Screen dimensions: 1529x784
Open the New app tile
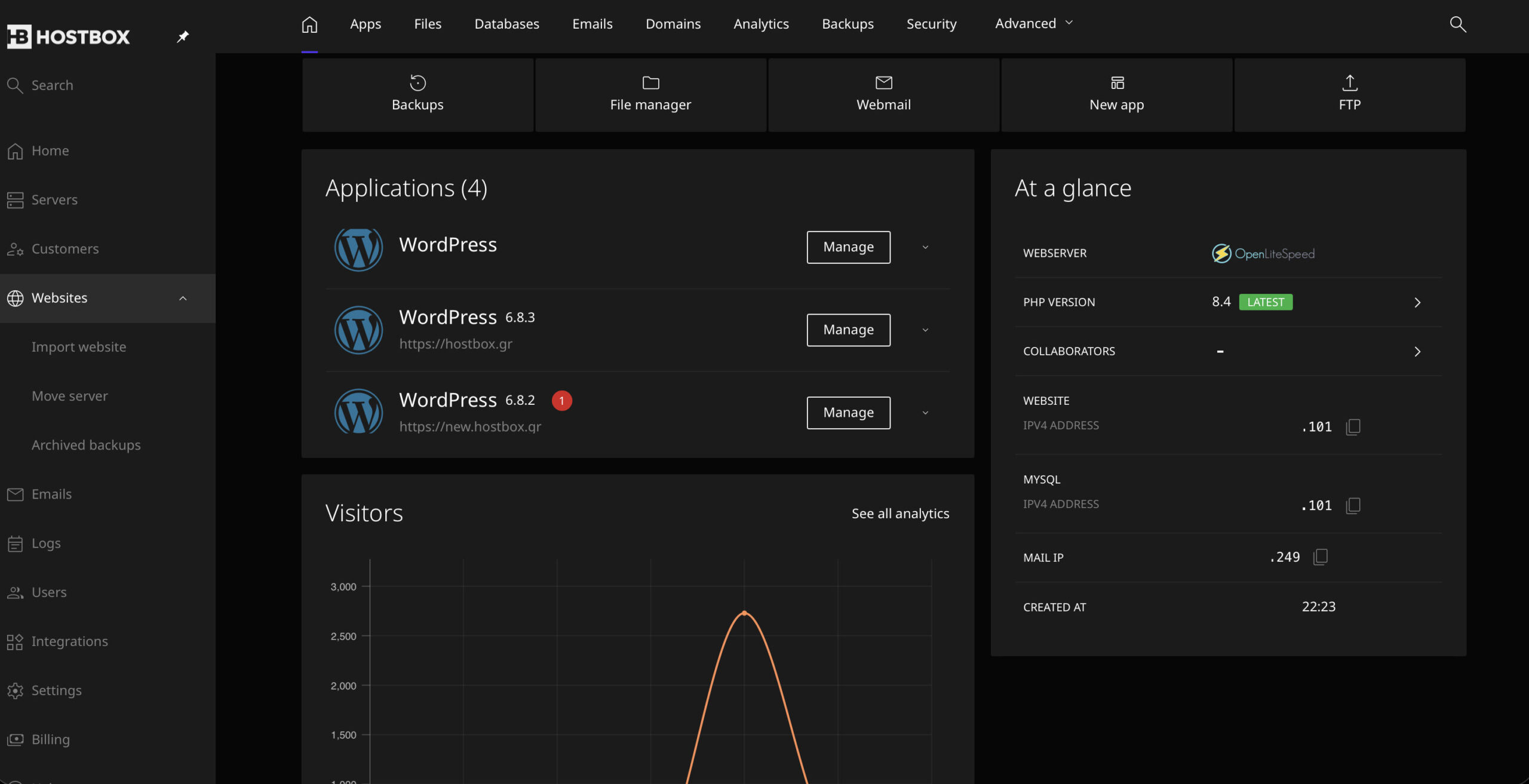1116,94
